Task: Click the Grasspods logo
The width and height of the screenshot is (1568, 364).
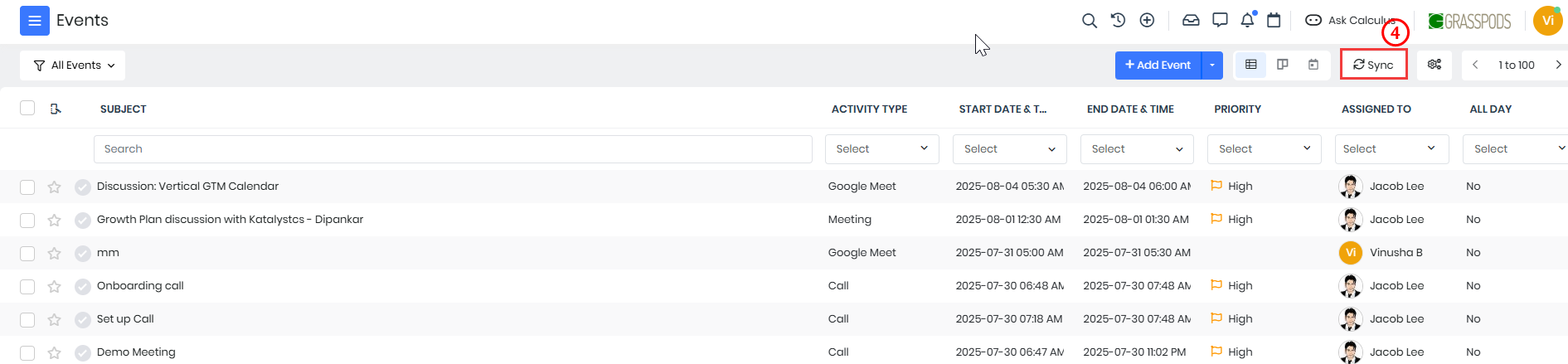Action: click(1469, 21)
